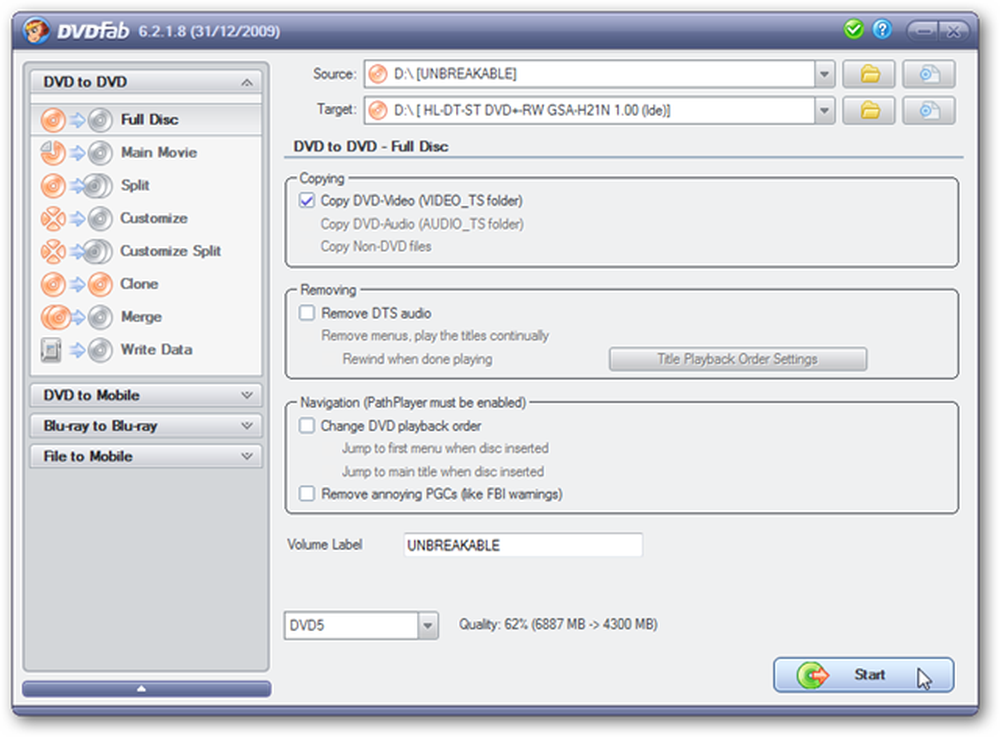The height and width of the screenshot is (737, 1000).
Task: Click the Source field disc icon
Action: (x=378, y=74)
